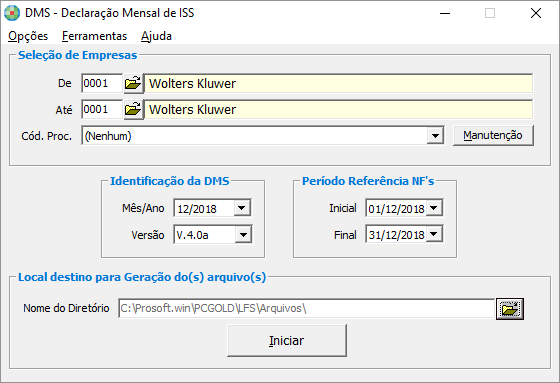Click the De company code field
560x383 pixels.
pos(102,84)
